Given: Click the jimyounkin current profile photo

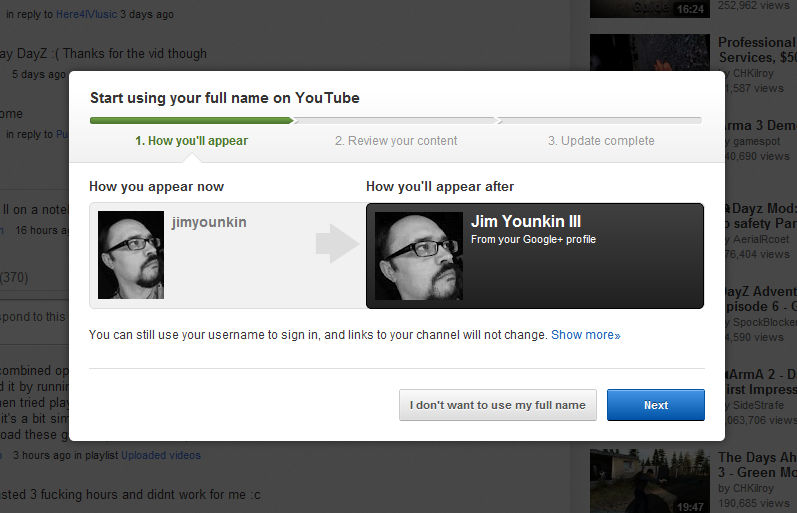Looking at the screenshot, I should pyautogui.click(x=131, y=255).
